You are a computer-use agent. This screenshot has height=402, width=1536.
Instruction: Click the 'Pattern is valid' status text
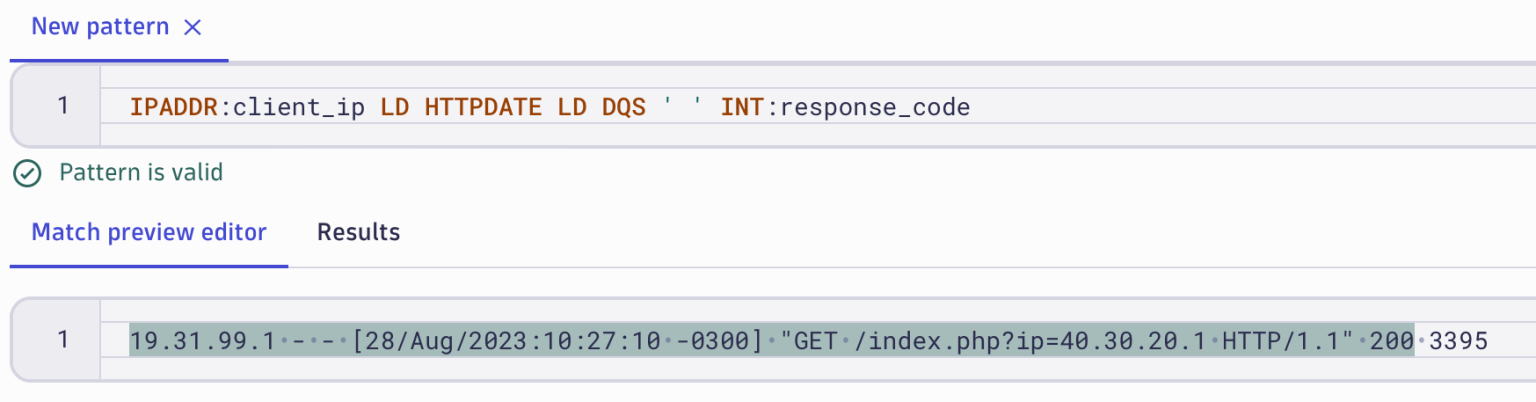pyautogui.click(x=141, y=173)
